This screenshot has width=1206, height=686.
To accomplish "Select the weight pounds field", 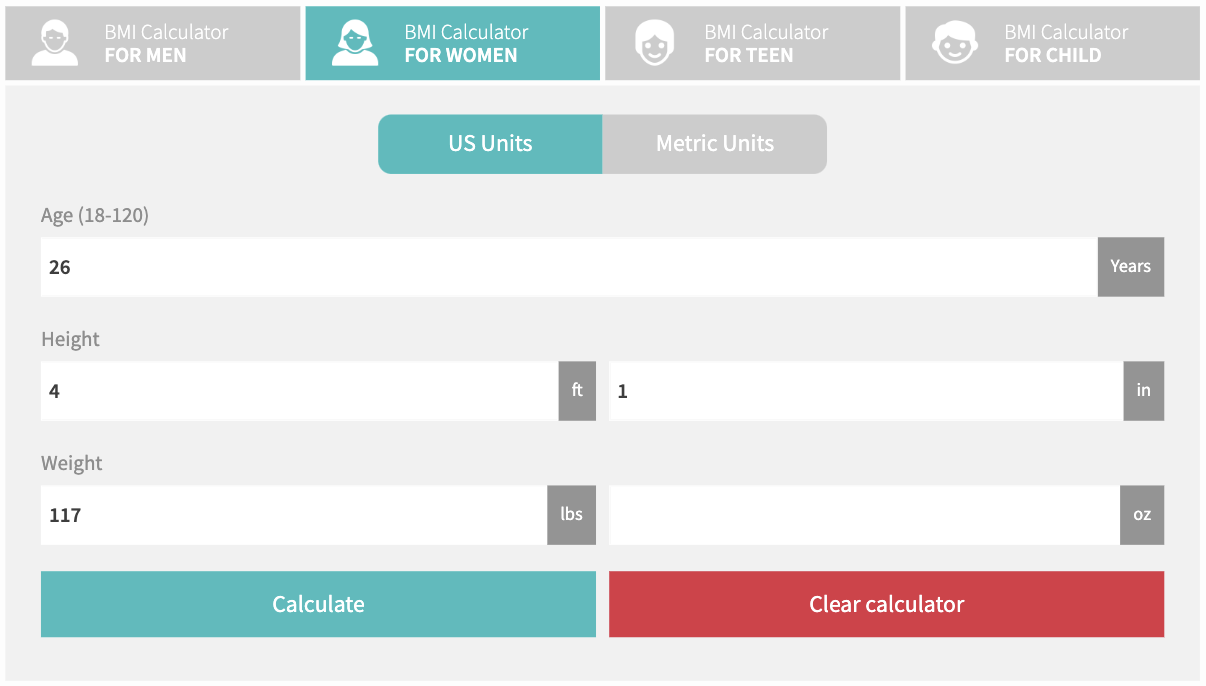I will coord(294,515).
